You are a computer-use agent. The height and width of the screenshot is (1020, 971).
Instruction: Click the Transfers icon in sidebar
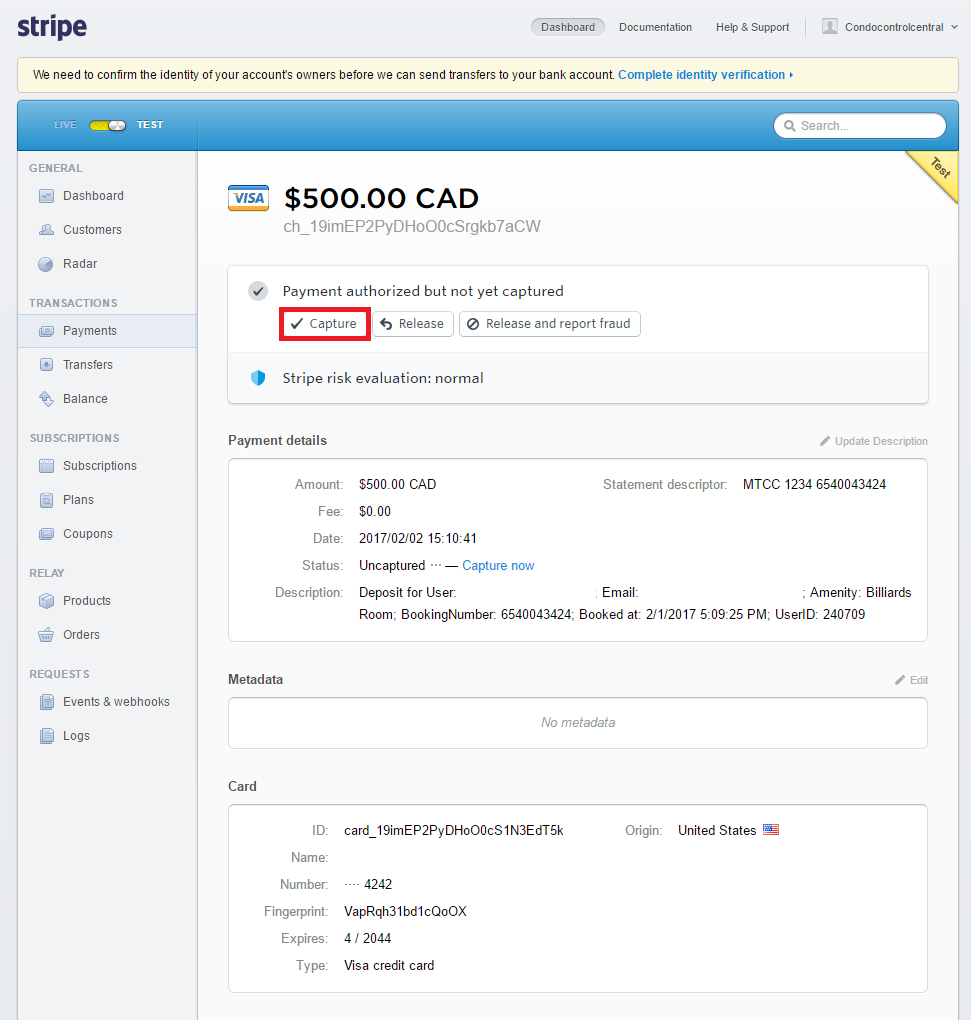[46, 365]
